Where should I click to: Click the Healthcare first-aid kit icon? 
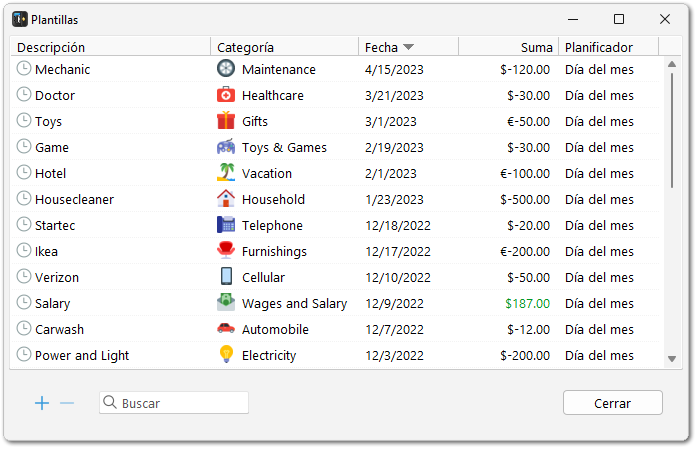pyautogui.click(x=226, y=95)
